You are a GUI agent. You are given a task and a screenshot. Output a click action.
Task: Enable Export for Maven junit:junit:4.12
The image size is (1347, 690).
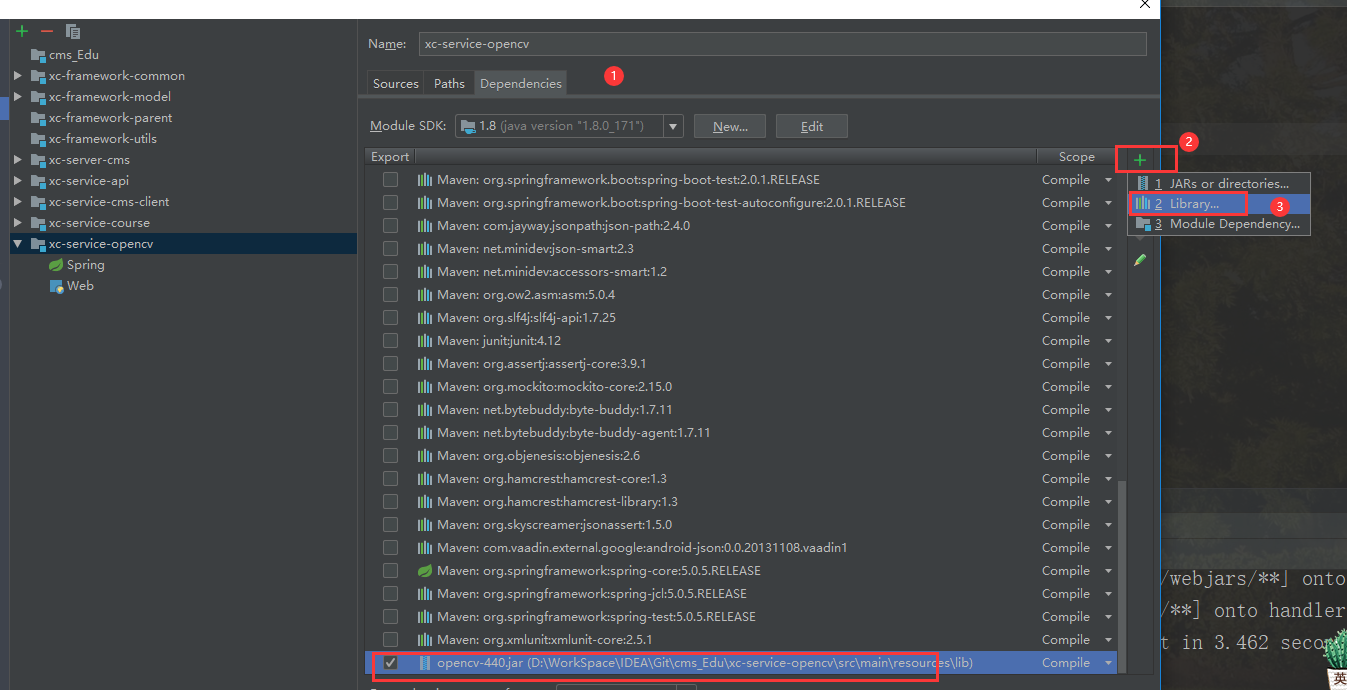[390, 340]
